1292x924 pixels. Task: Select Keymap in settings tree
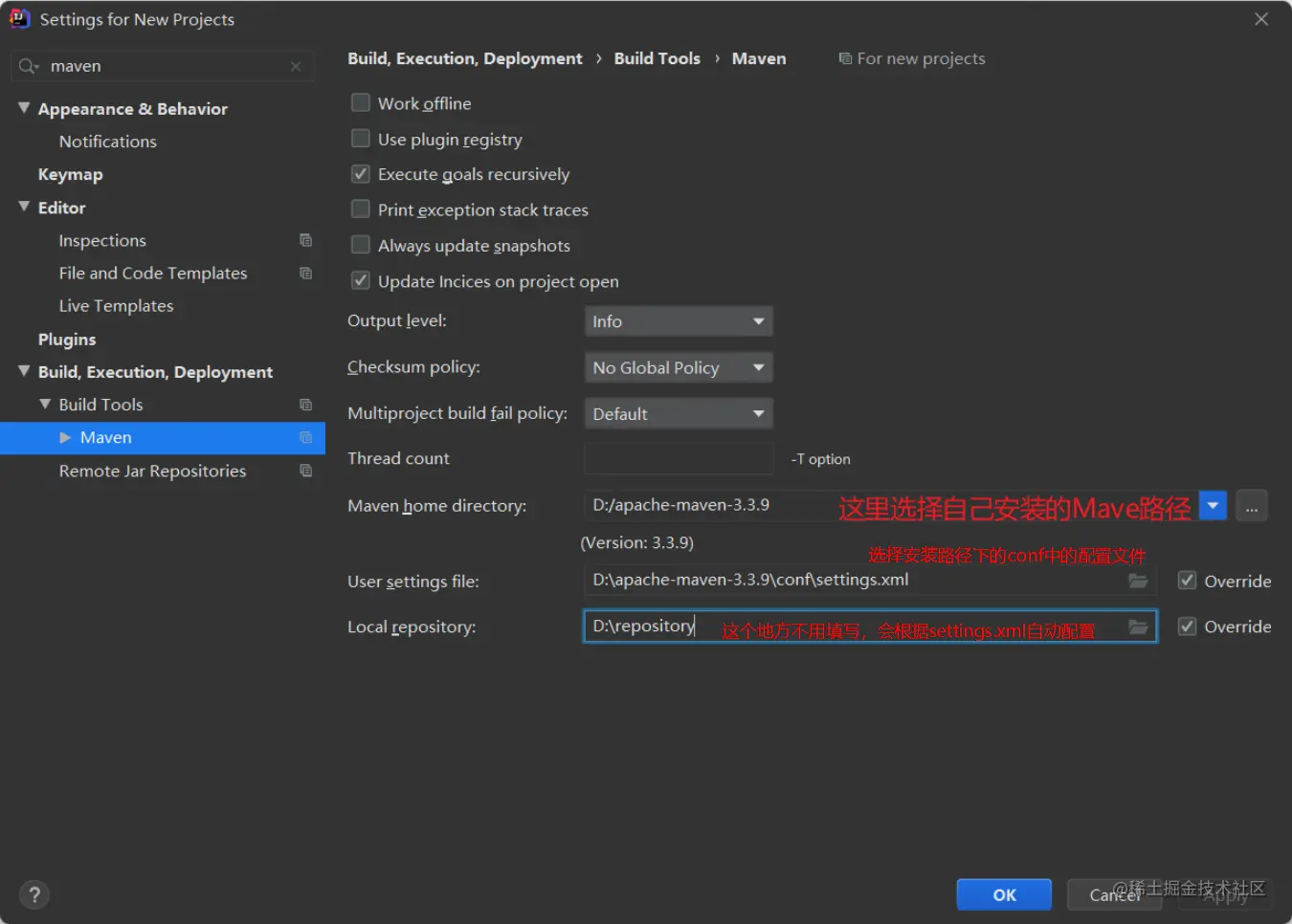click(70, 174)
